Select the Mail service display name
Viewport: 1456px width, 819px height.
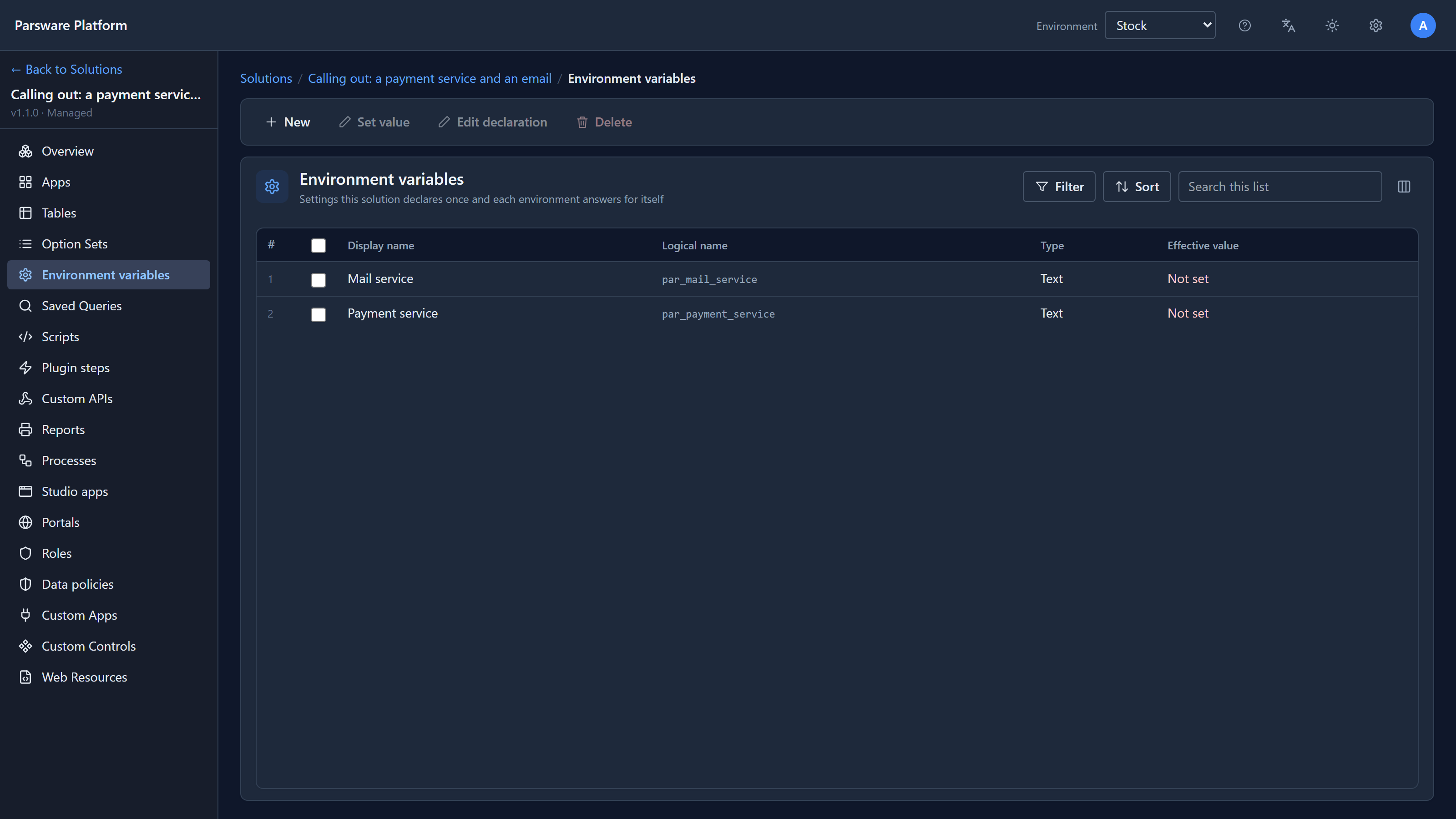(380, 278)
